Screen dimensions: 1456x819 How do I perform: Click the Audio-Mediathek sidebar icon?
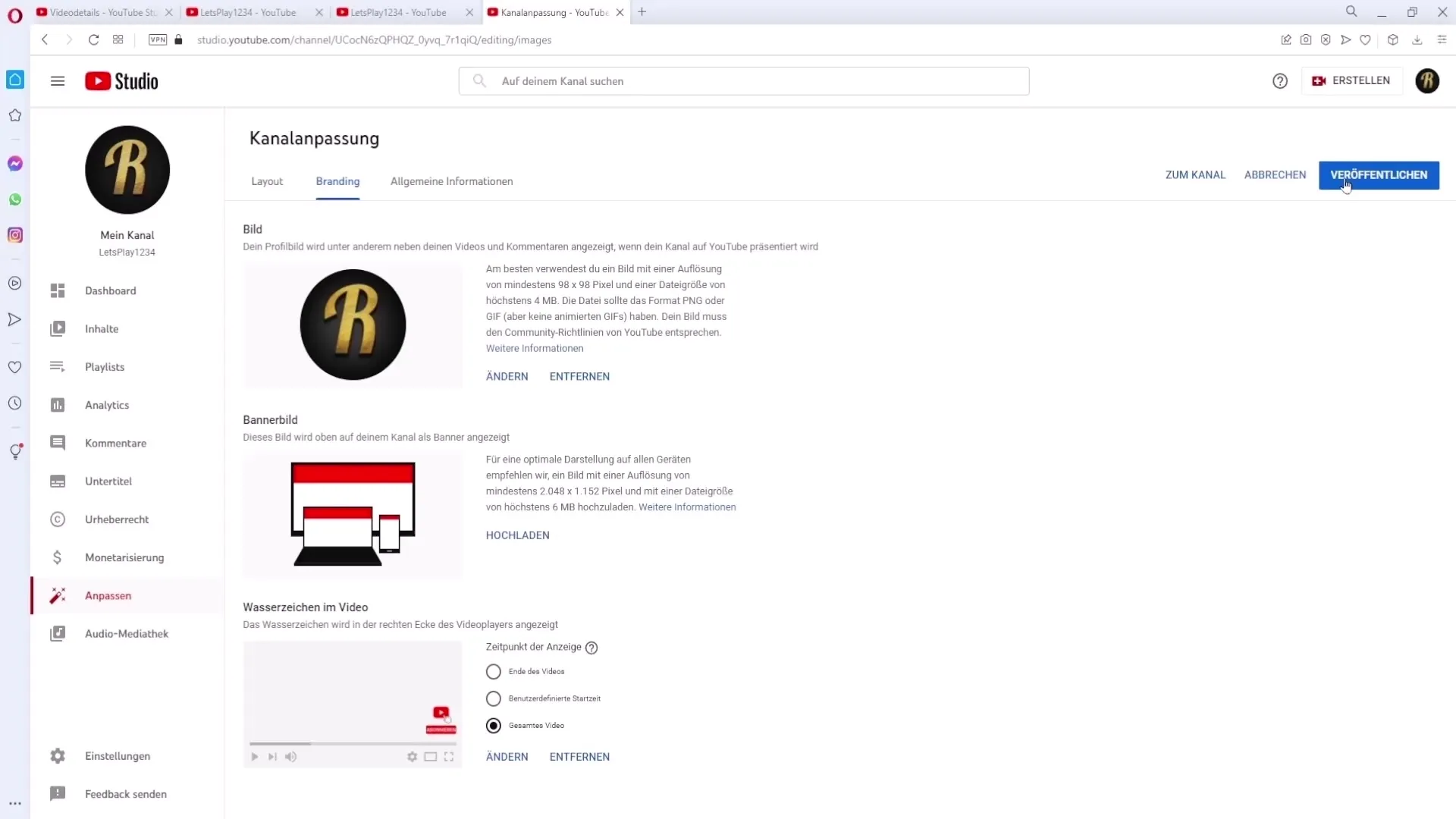57,634
